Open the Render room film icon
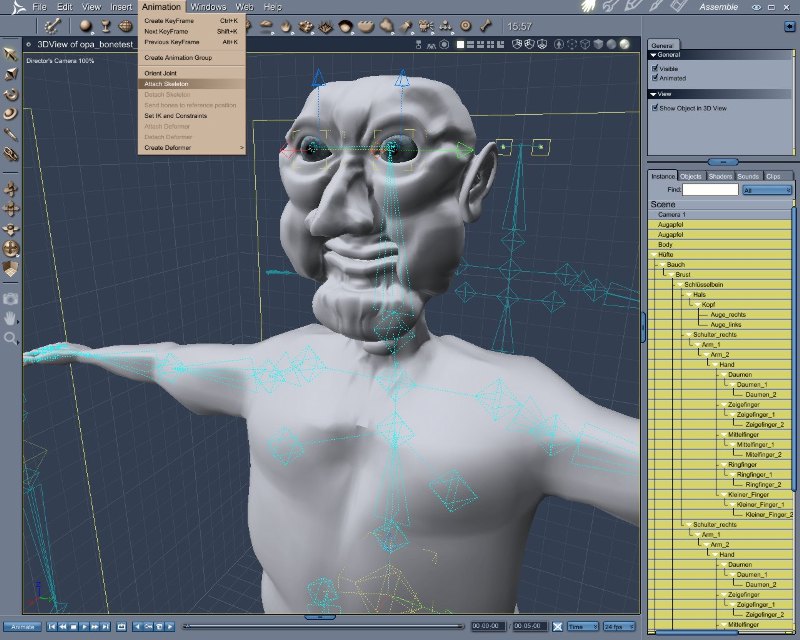This screenshot has width=800, height=640. [679, 7]
